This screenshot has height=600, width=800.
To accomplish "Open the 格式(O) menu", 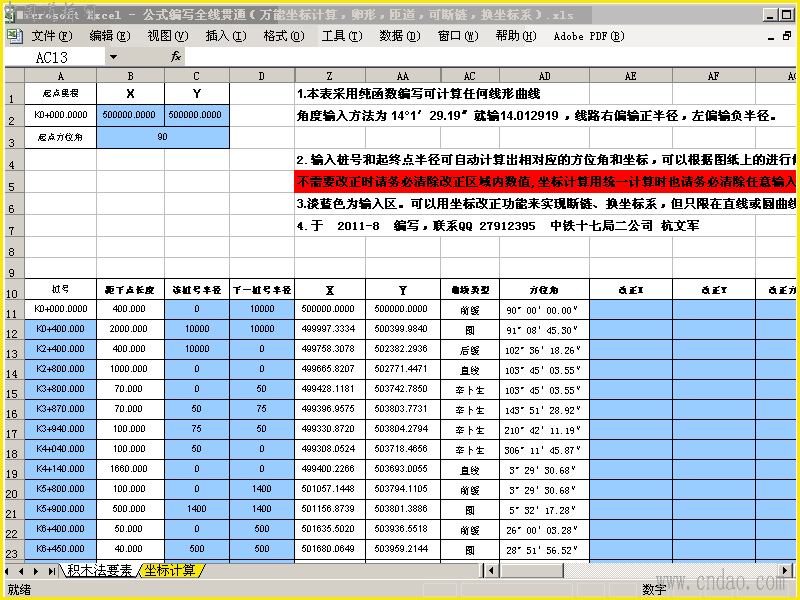I will (x=284, y=36).
